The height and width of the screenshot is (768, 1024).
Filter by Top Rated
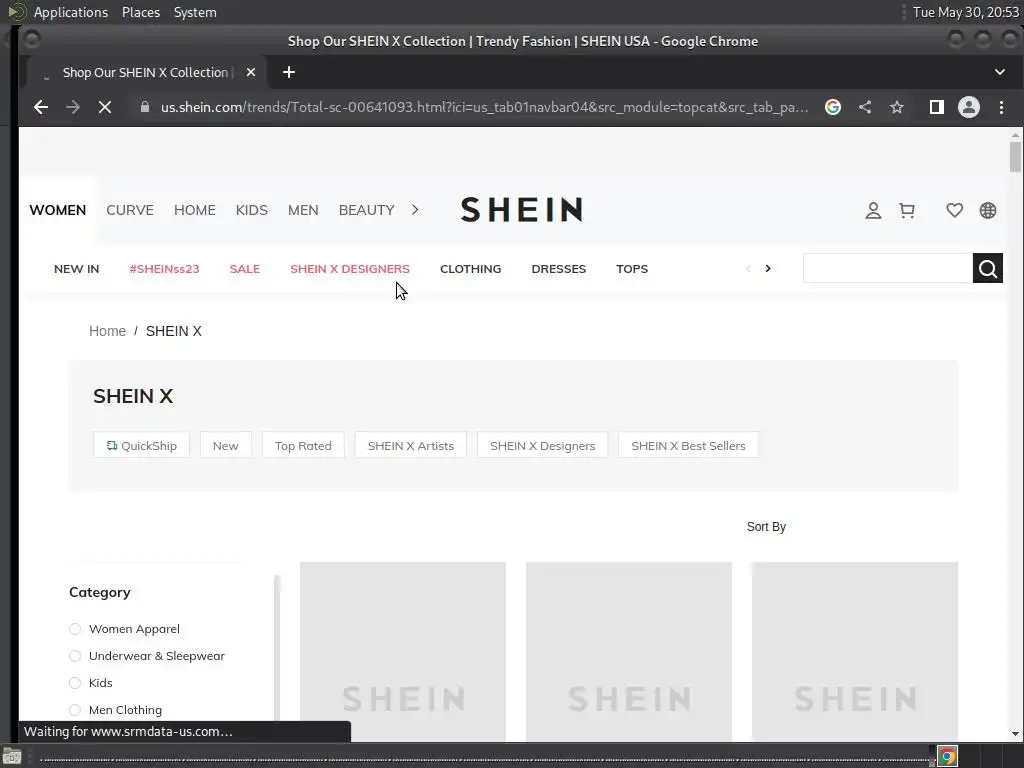(x=303, y=445)
